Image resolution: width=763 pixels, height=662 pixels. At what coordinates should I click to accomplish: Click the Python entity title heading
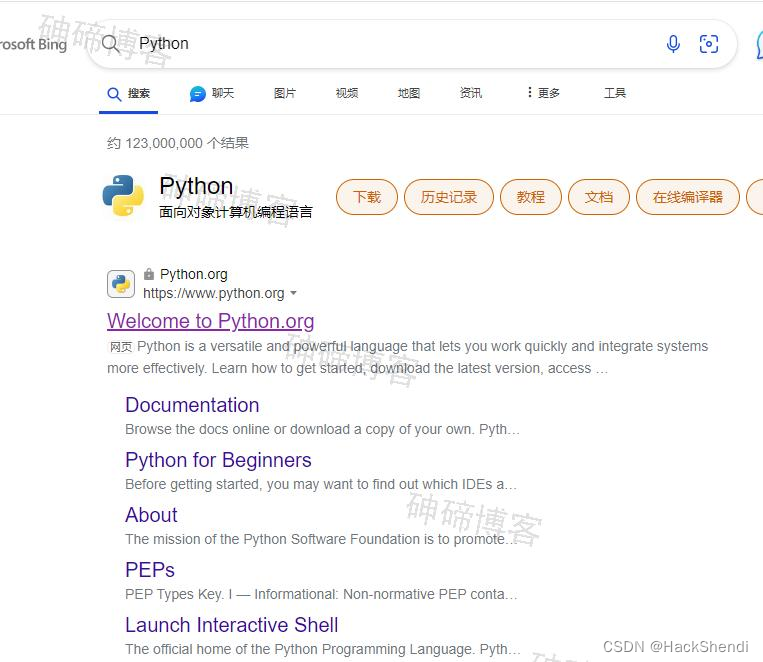click(196, 186)
